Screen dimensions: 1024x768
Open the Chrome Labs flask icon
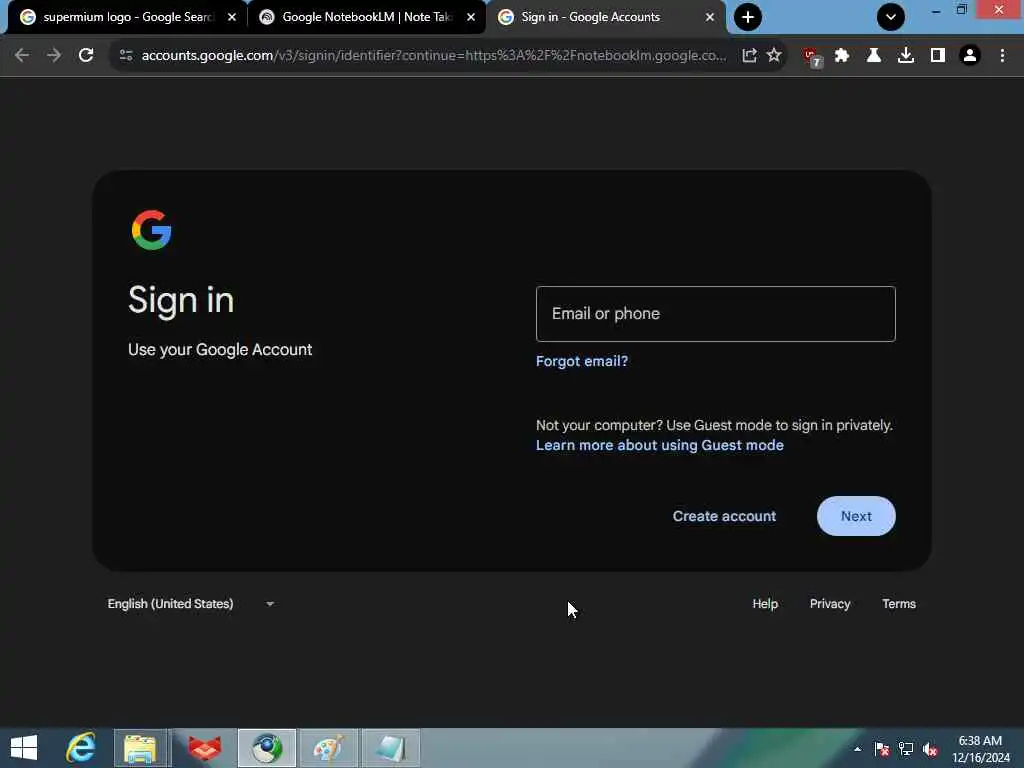pyautogui.click(x=874, y=56)
